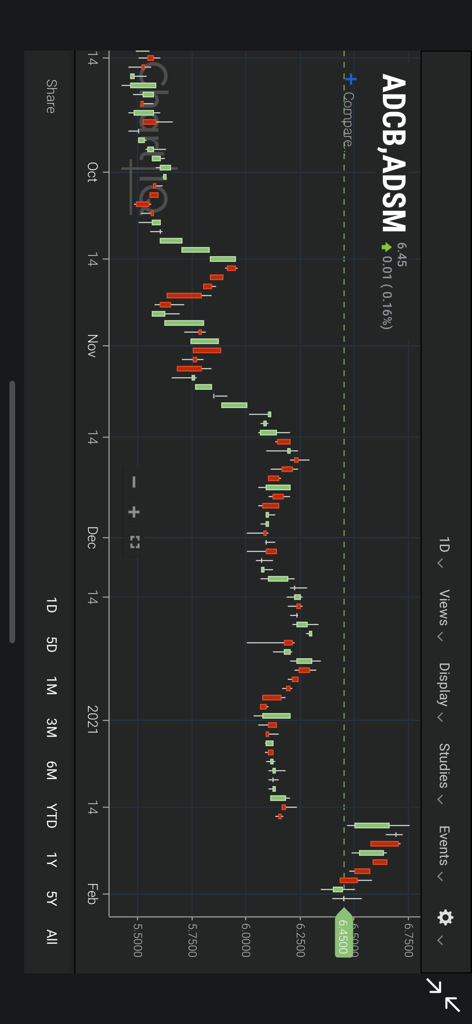Open the Studies dropdown
472x1024 pixels.
click(x=444, y=773)
